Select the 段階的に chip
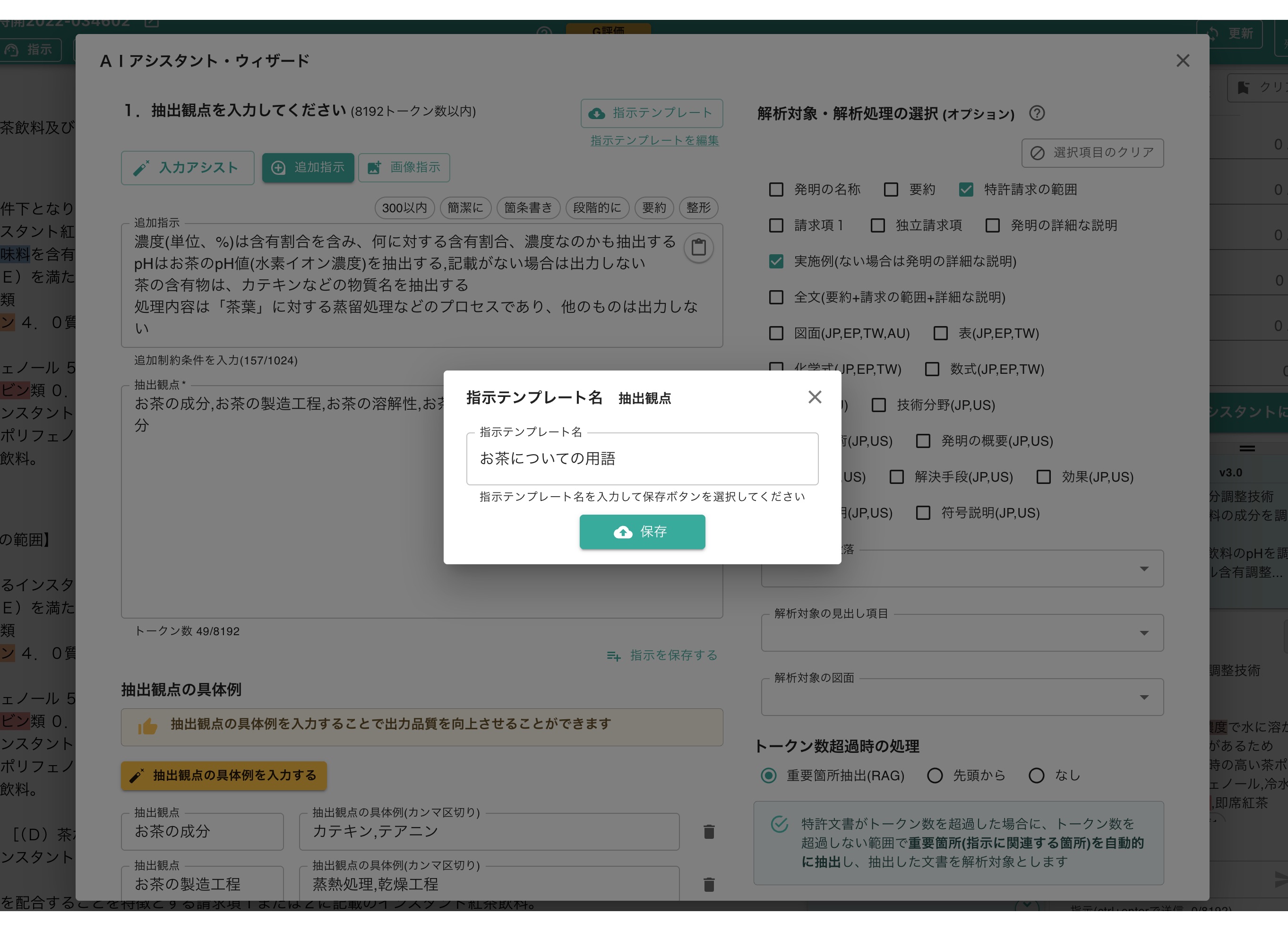Image resolution: width=1288 pixels, height=931 pixels. coord(597,208)
